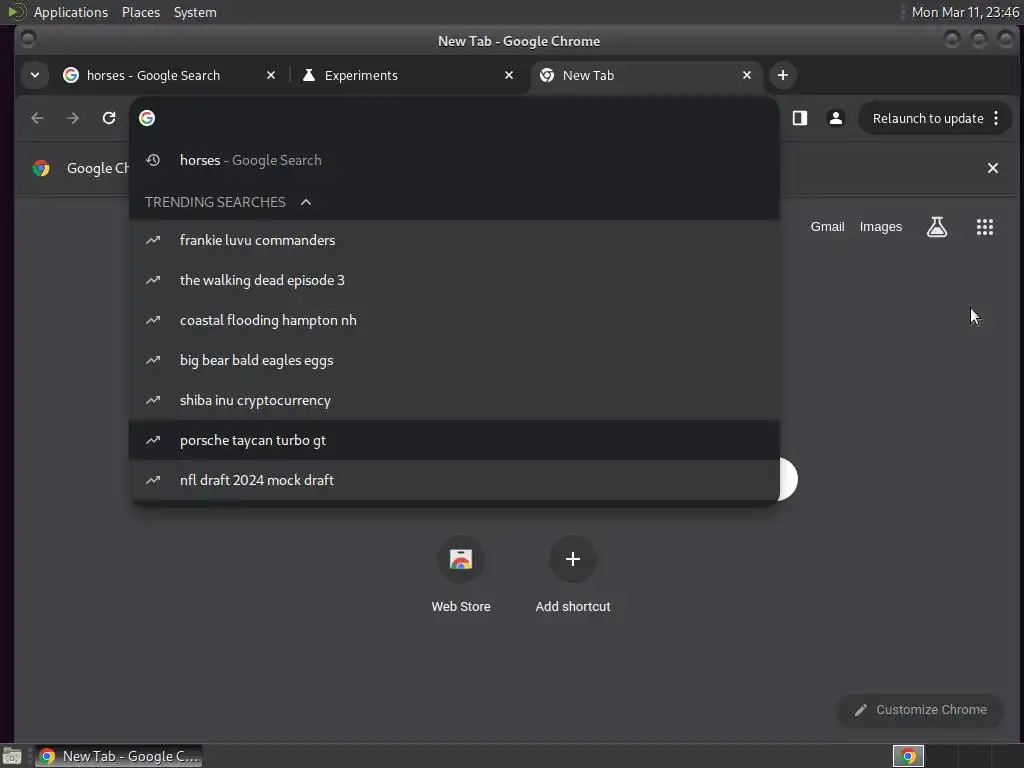
Task: Open the tab search dropdown arrow
Action: 35,75
